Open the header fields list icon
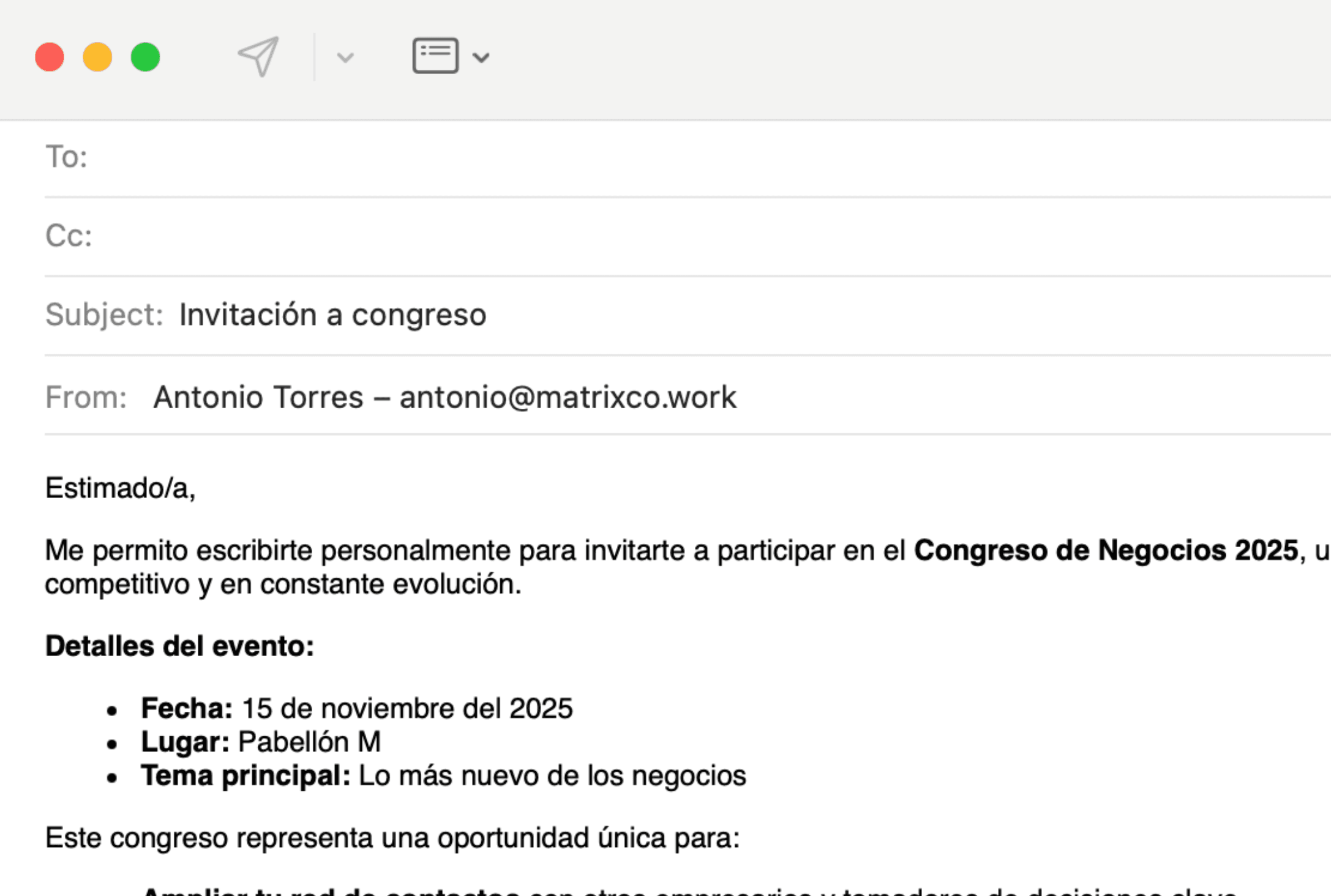The height and width of the screenshot is (896, 1331). 435,56
